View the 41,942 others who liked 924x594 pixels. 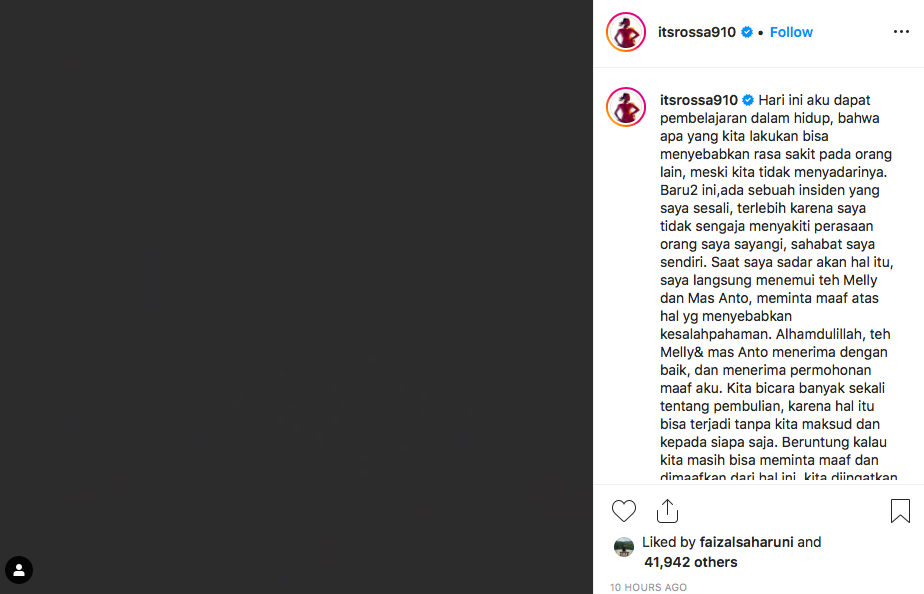[x=691, y=562]
